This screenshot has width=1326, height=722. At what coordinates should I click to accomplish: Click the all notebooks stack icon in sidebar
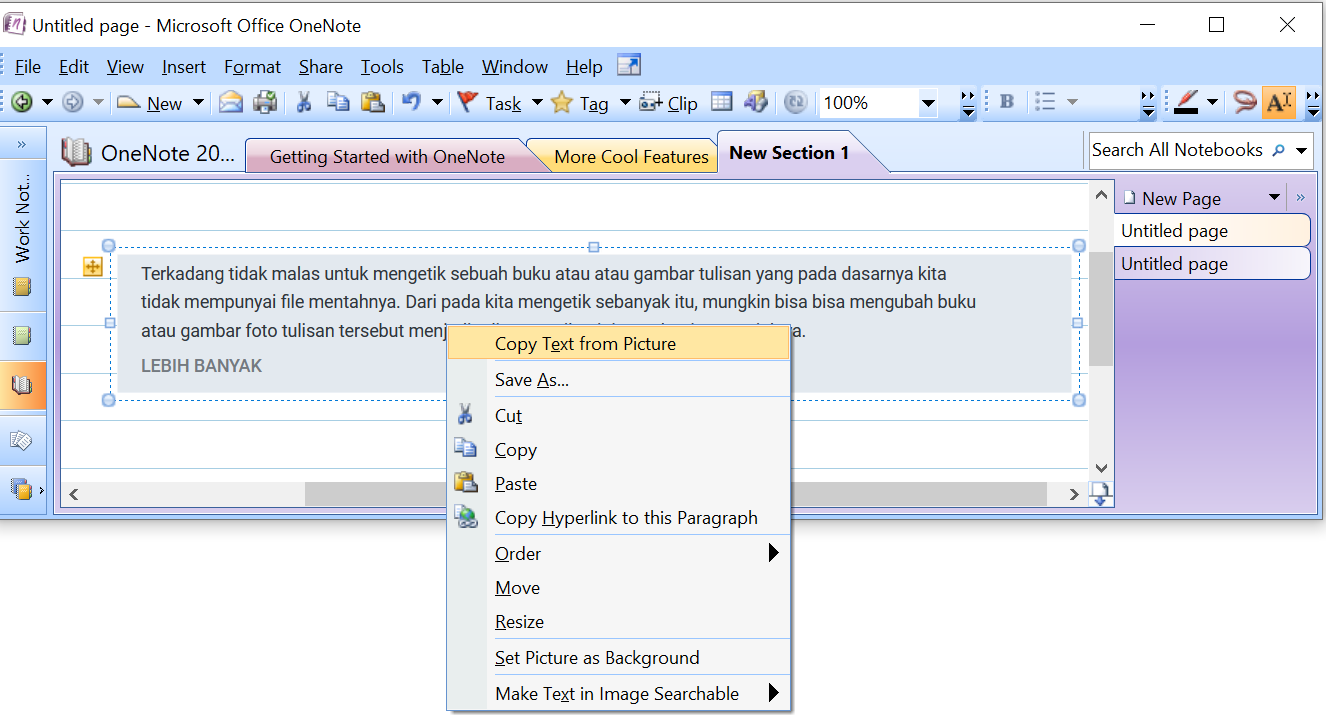coord(21,489)
